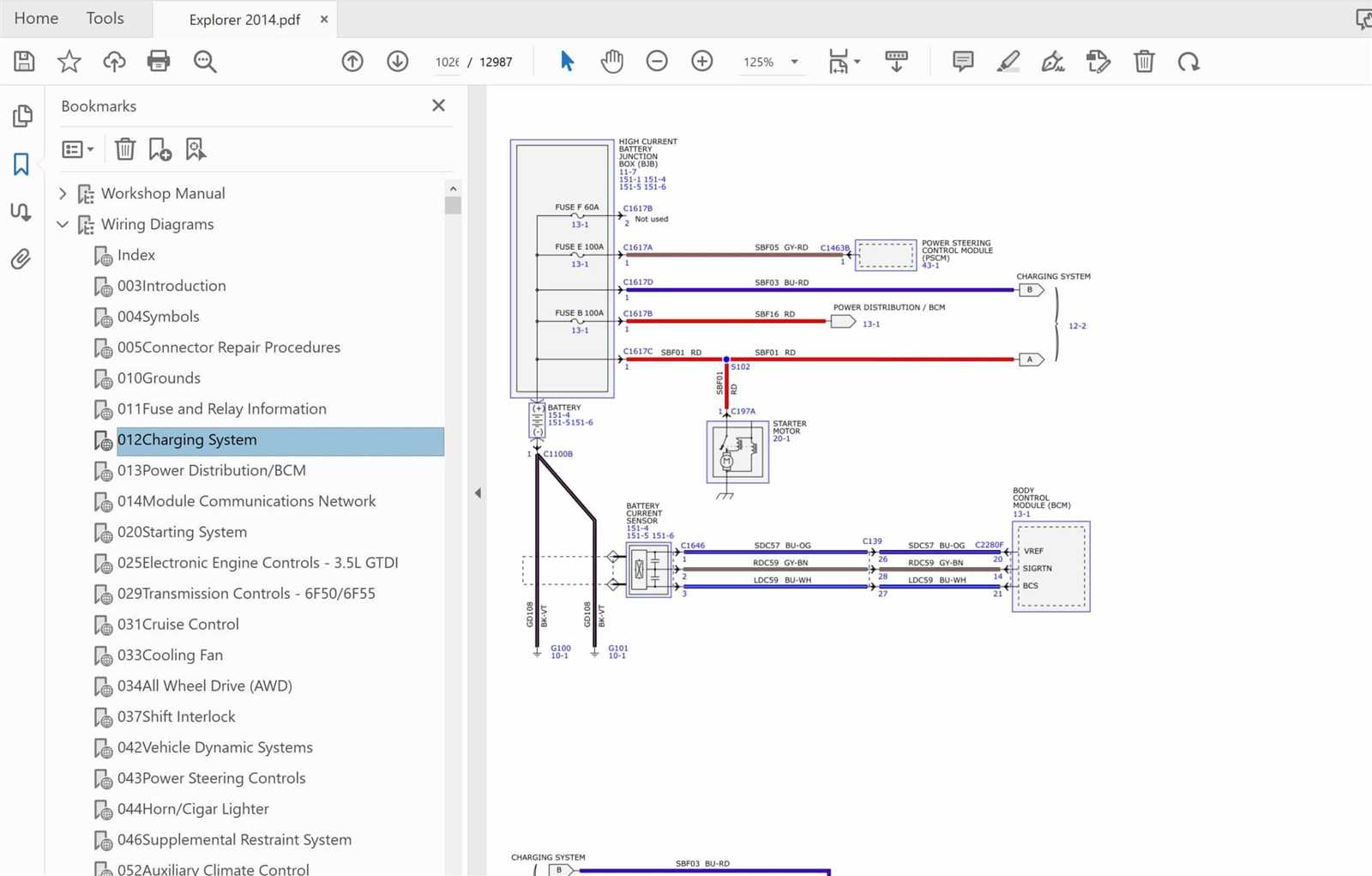This screenshot has width=1372, height=876.
Task: Close the Explorer 2014.pdf tab
Action: pyautogui.click(x=324, y=19)
